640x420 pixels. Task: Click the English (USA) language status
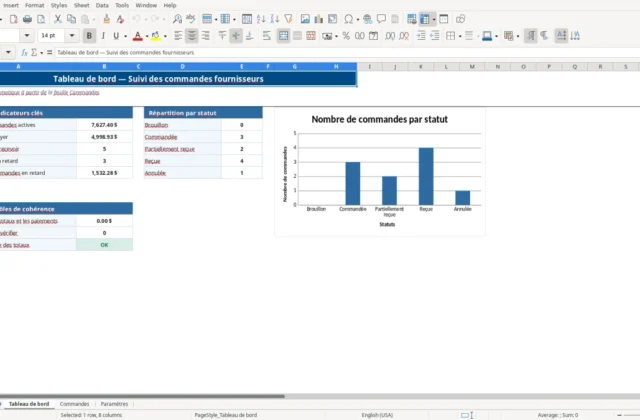377,415
